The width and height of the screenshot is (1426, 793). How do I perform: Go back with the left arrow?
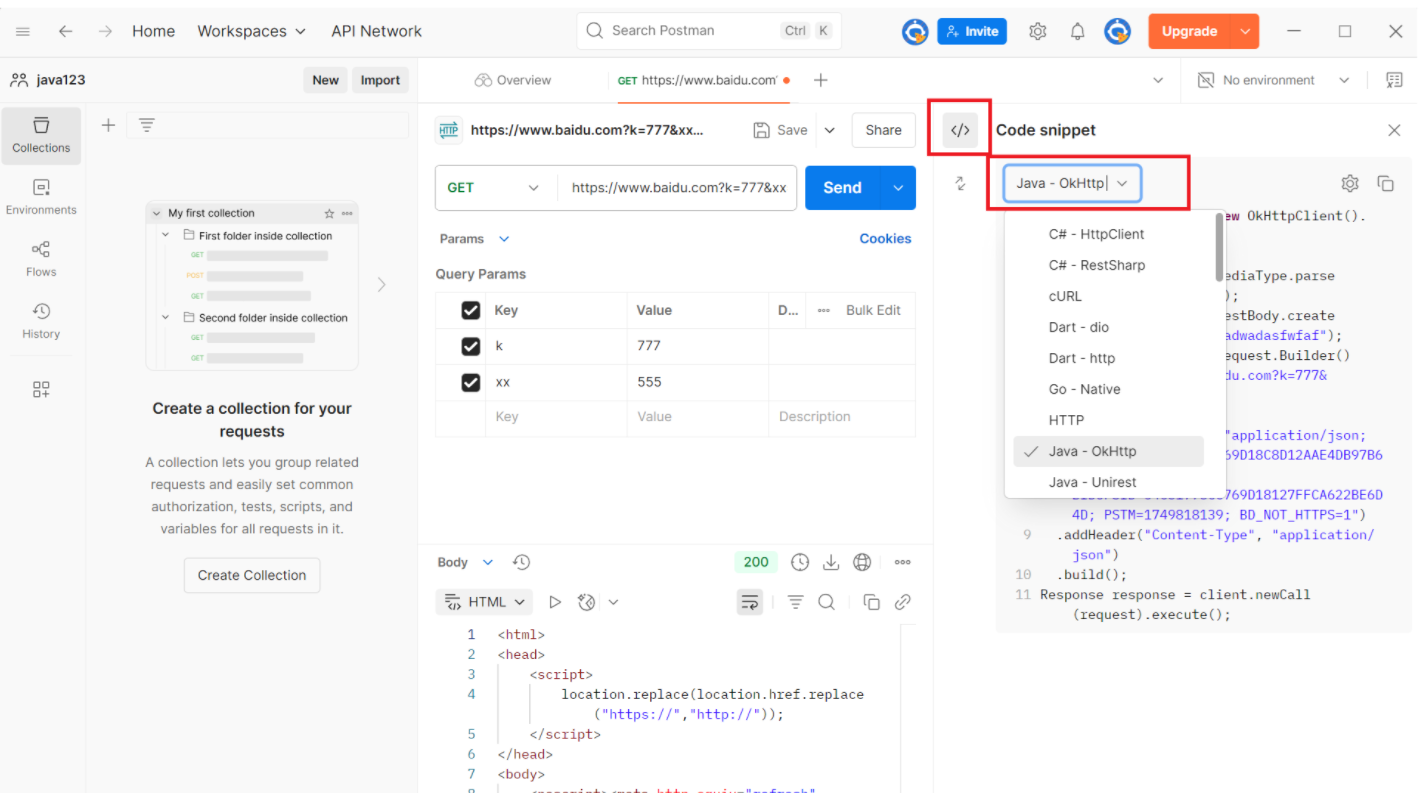click(x=66, y=31)
